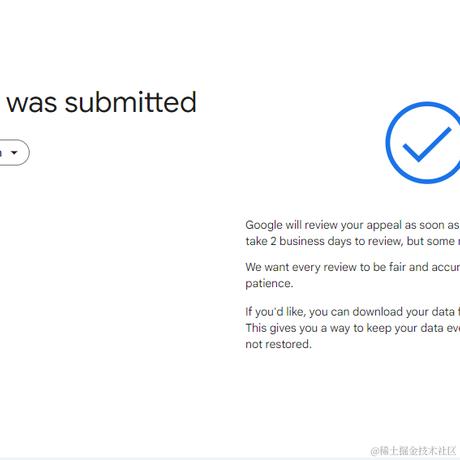Click the 'not restored.' text

(278, 344)
